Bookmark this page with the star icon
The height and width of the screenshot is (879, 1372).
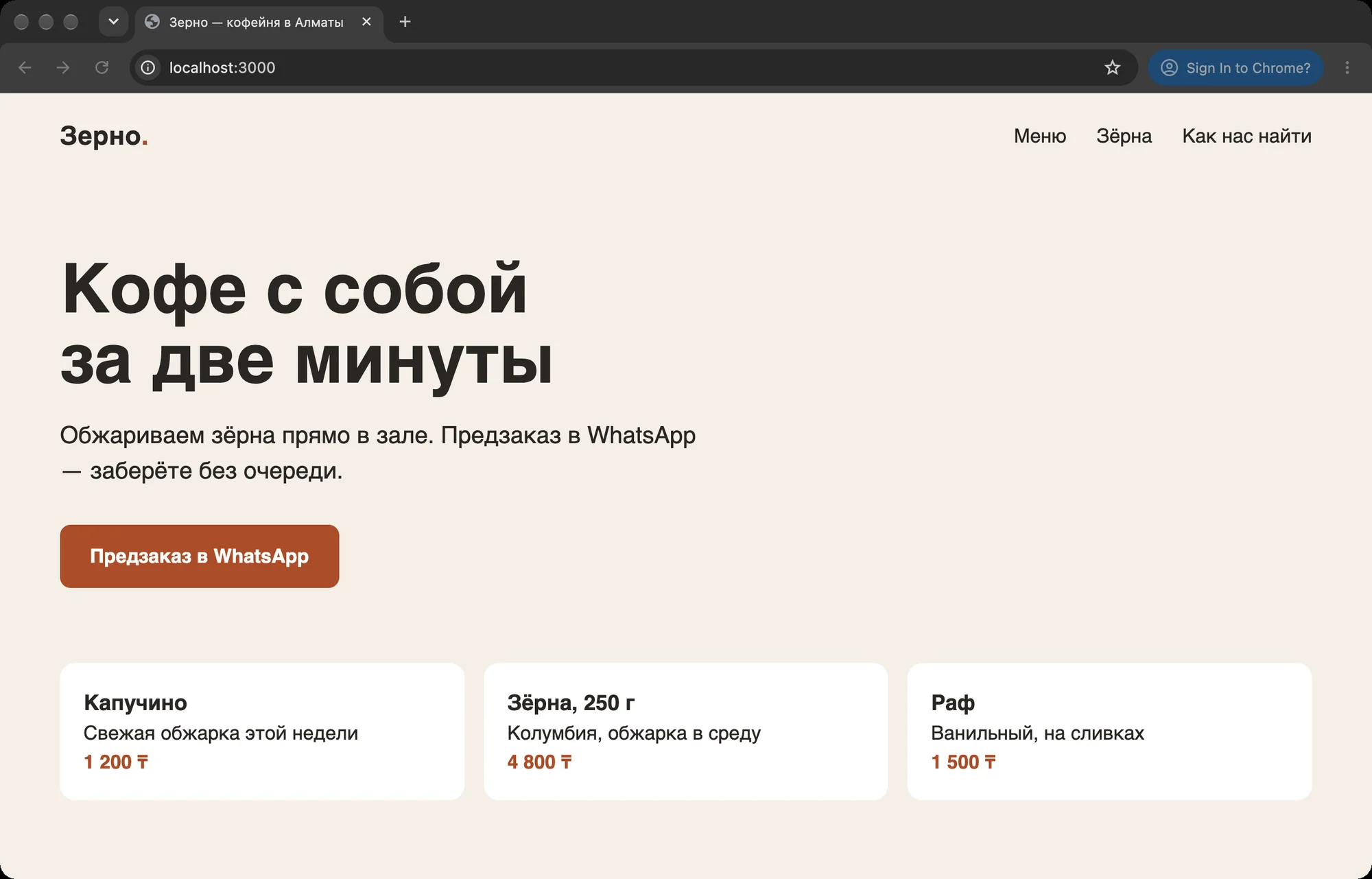(1112, 67)
